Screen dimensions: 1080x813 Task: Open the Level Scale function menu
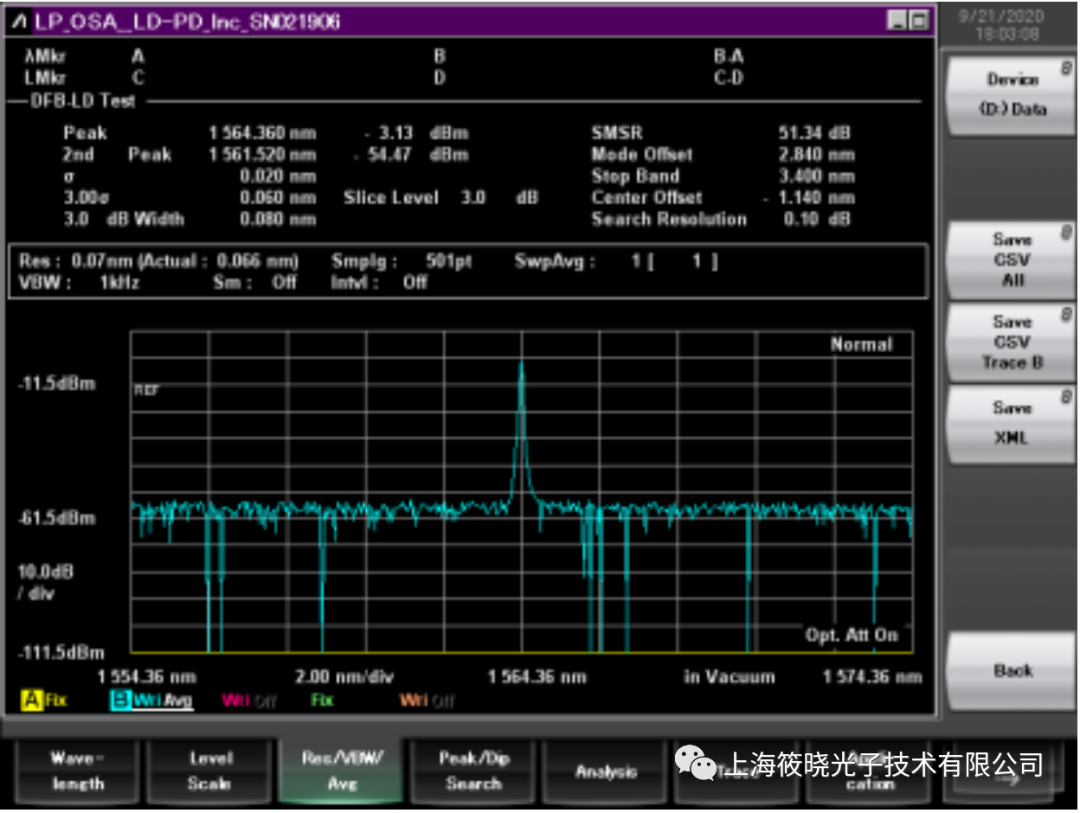click(210, 771)
